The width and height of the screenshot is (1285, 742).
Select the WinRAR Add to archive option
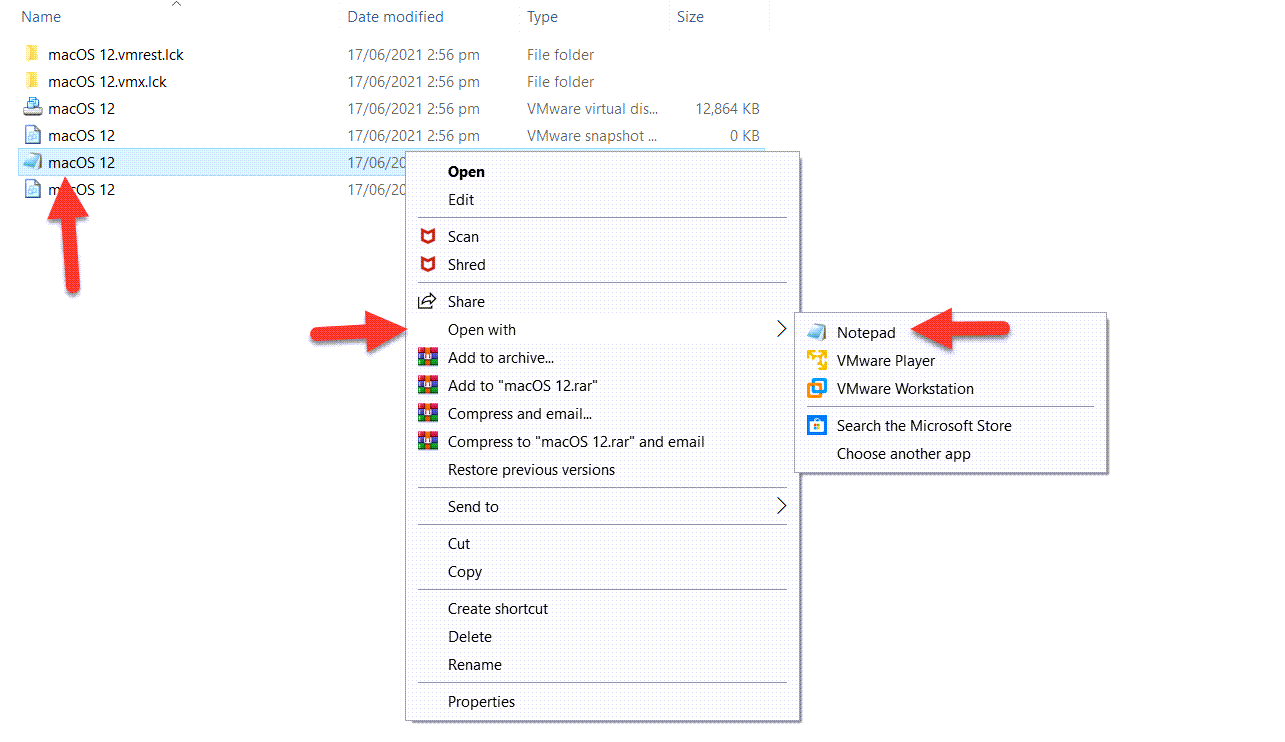click(x=500, y=357)
